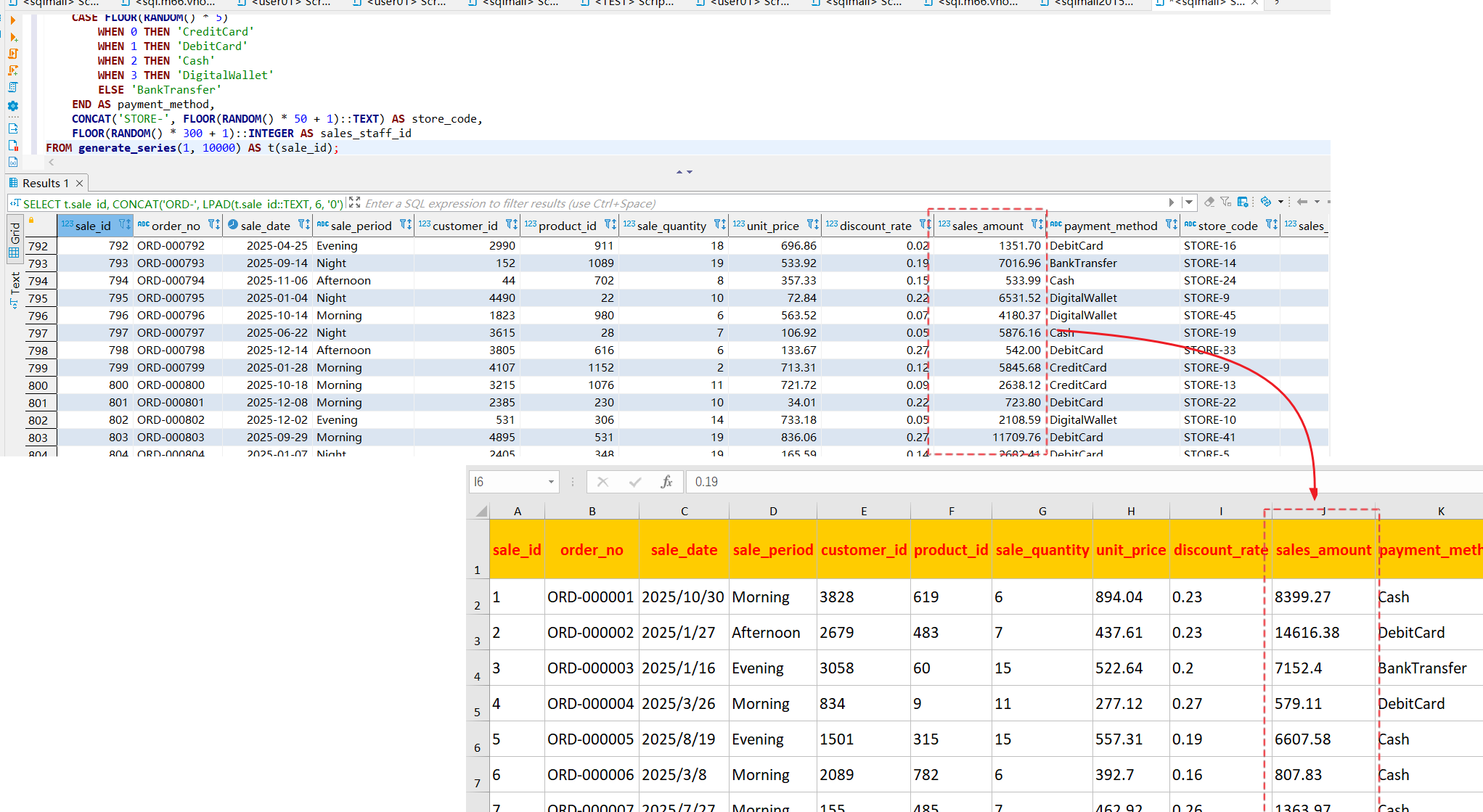Switch results view to Grid mode

[15, 240]
